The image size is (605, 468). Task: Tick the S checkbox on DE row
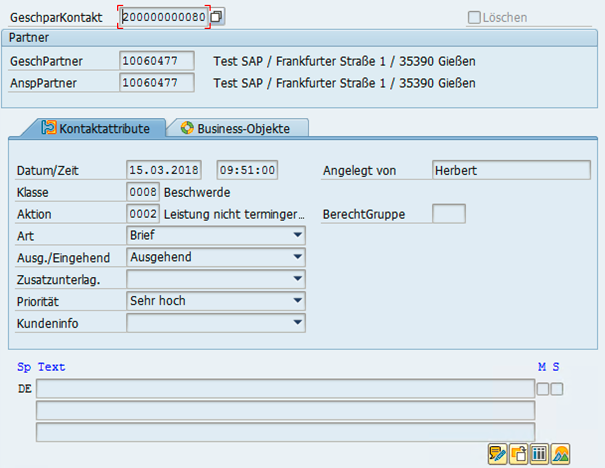tap(557, 389)
